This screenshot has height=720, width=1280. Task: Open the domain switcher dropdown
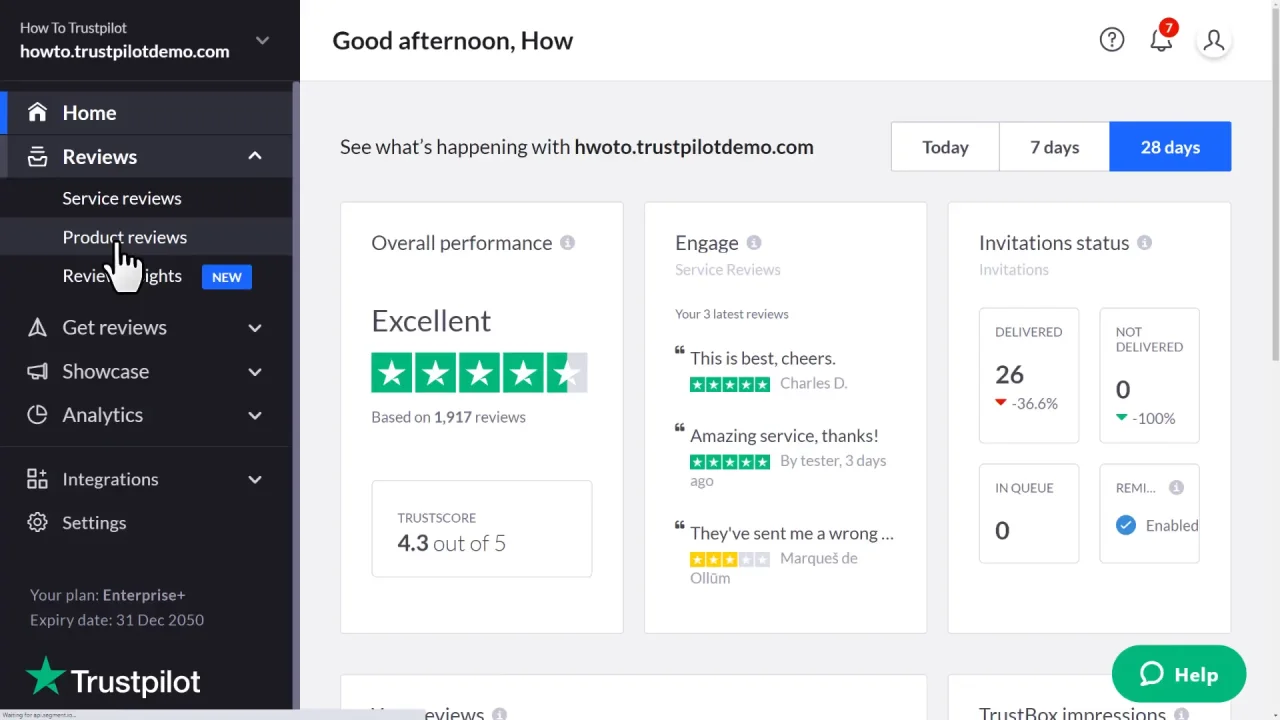tap(262, 40)
